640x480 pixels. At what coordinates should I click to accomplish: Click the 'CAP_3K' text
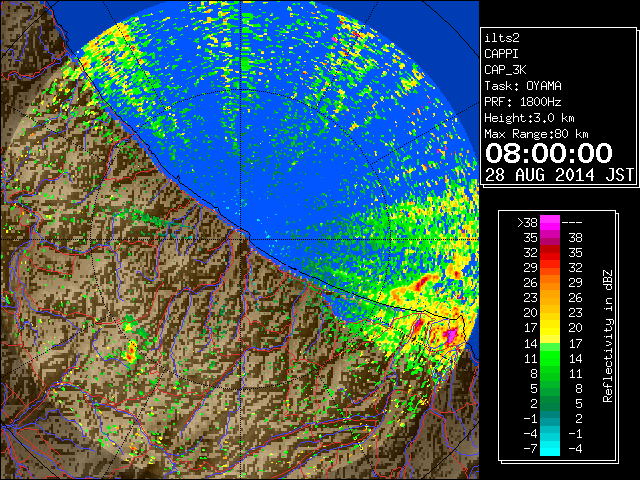(505, 70)
